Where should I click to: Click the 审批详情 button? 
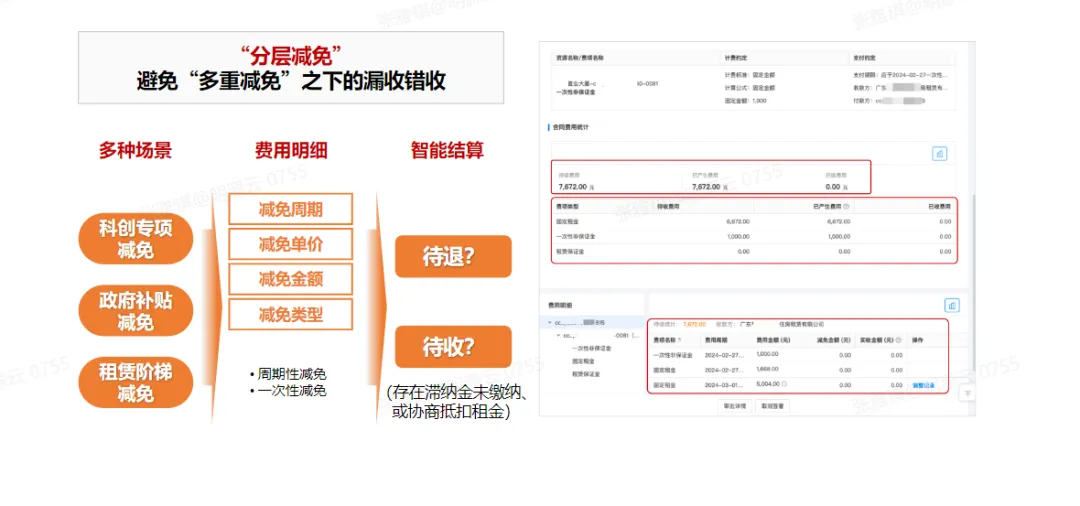pyautogui.click(x=735, y=407)
